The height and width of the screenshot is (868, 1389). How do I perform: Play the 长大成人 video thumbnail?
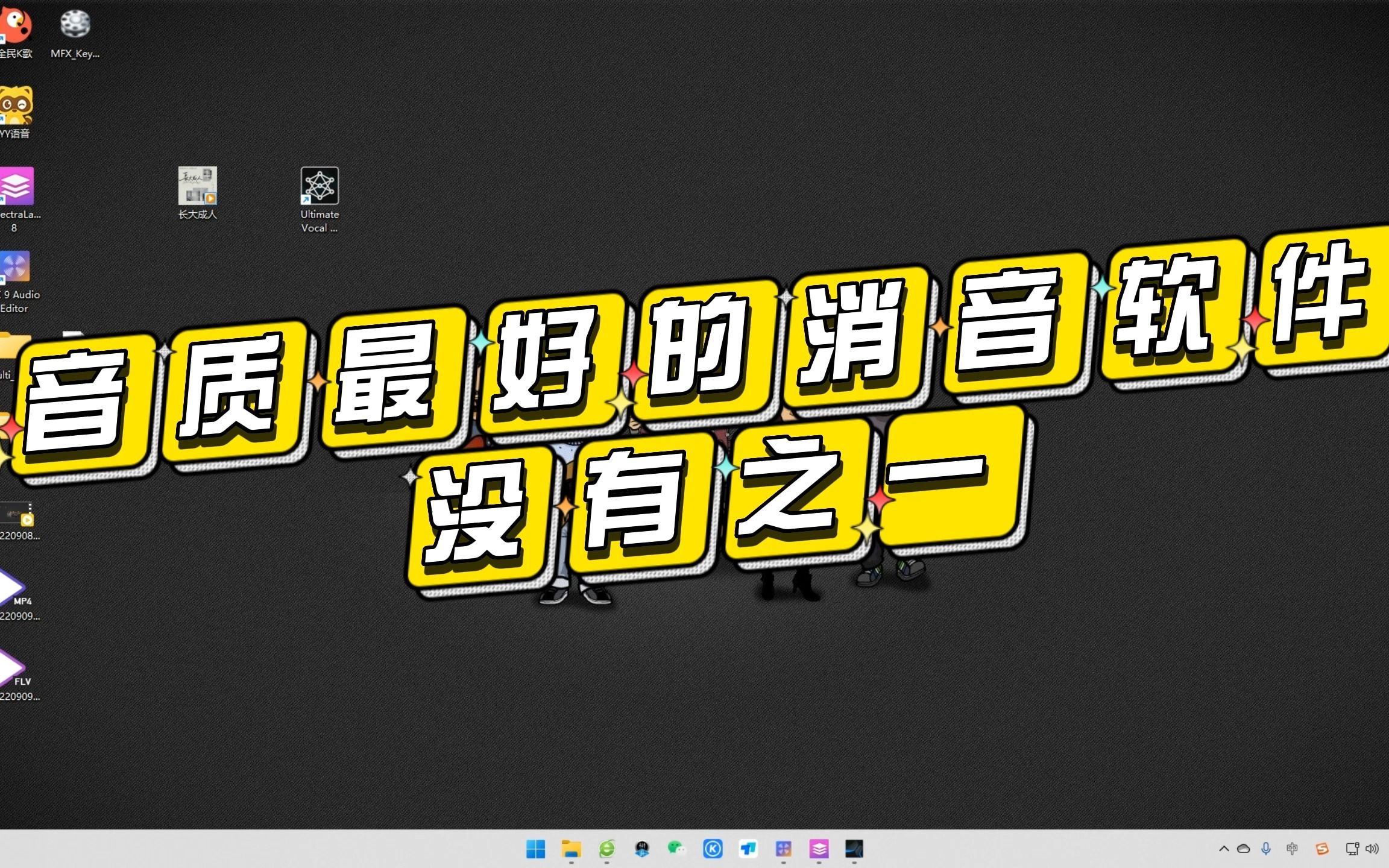(x=198, y=187)
